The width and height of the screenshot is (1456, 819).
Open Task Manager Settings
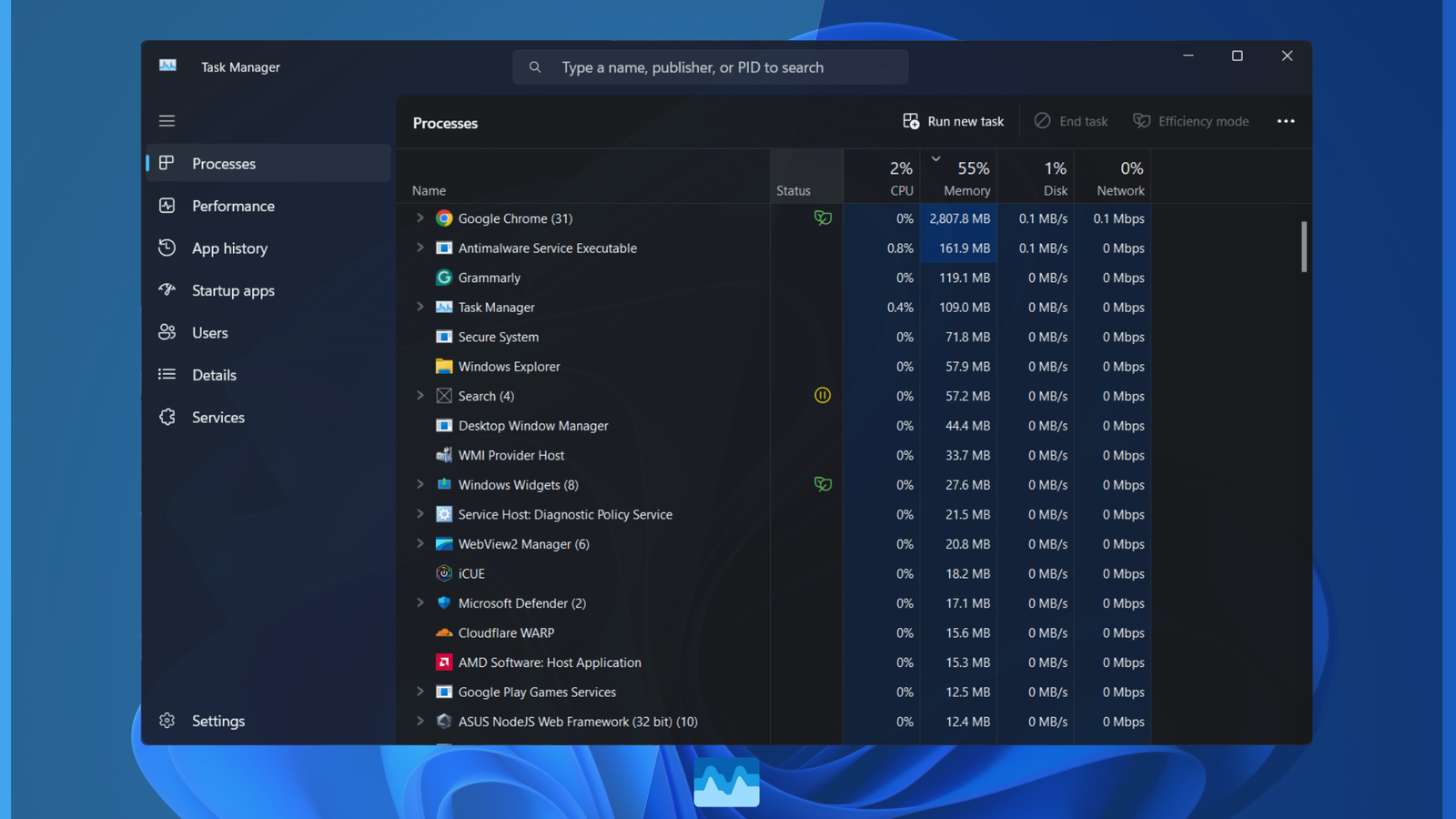[268, 721]
